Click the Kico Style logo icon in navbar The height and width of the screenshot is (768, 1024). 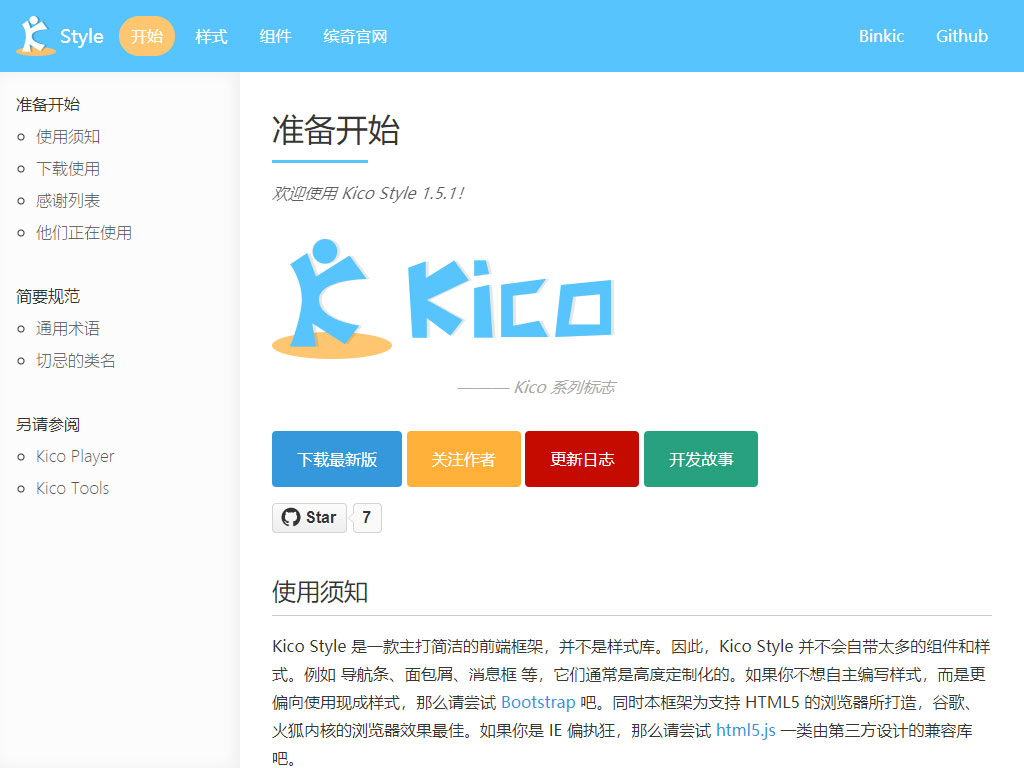click(x=36, y=36)
